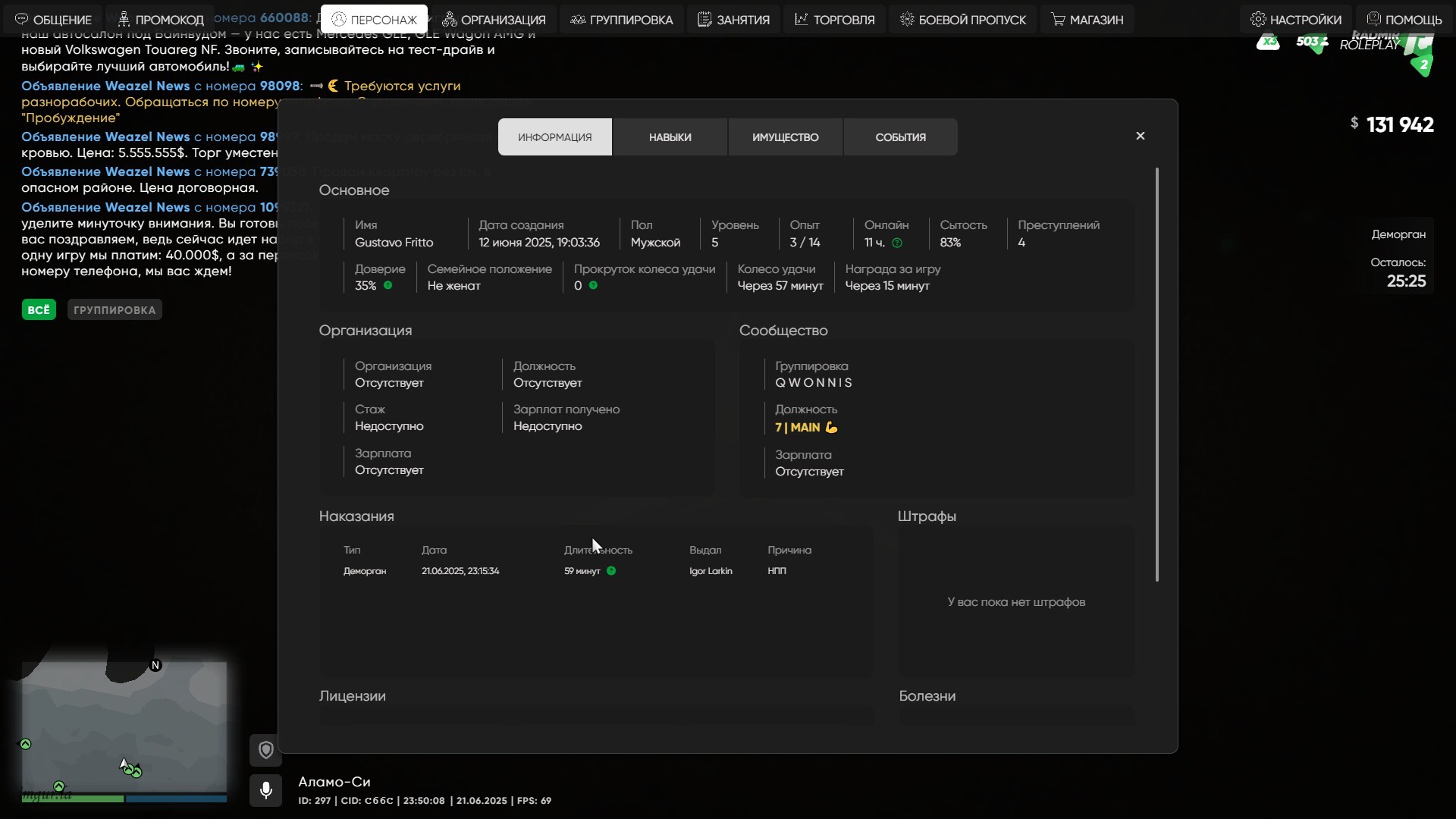Viewport: 1456px width, 819px height.
Task: Click the Онлайн help question icon
Action: pyautogui.click(x=897, y=243)
